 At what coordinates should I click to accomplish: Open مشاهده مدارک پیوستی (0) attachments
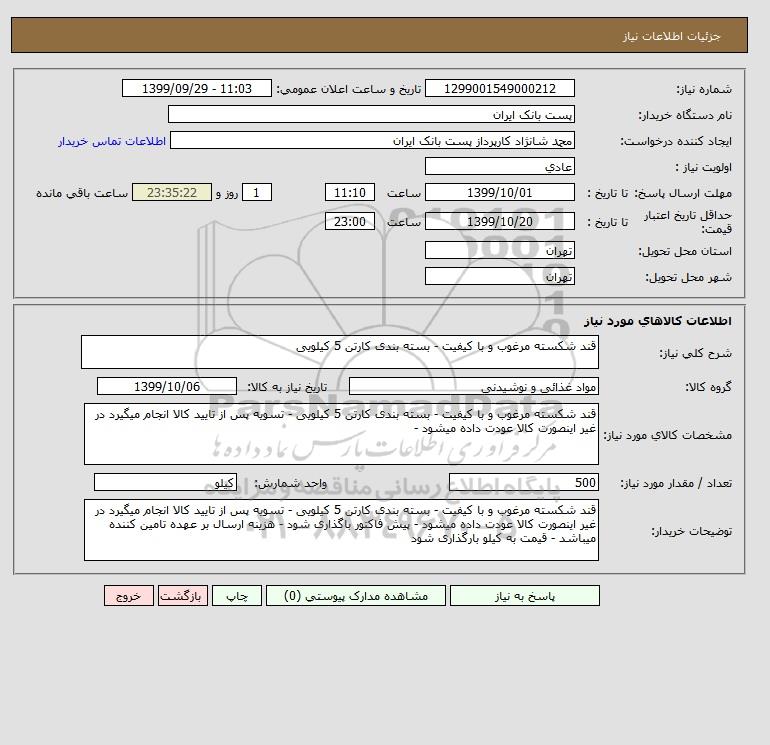coord(356,596)
